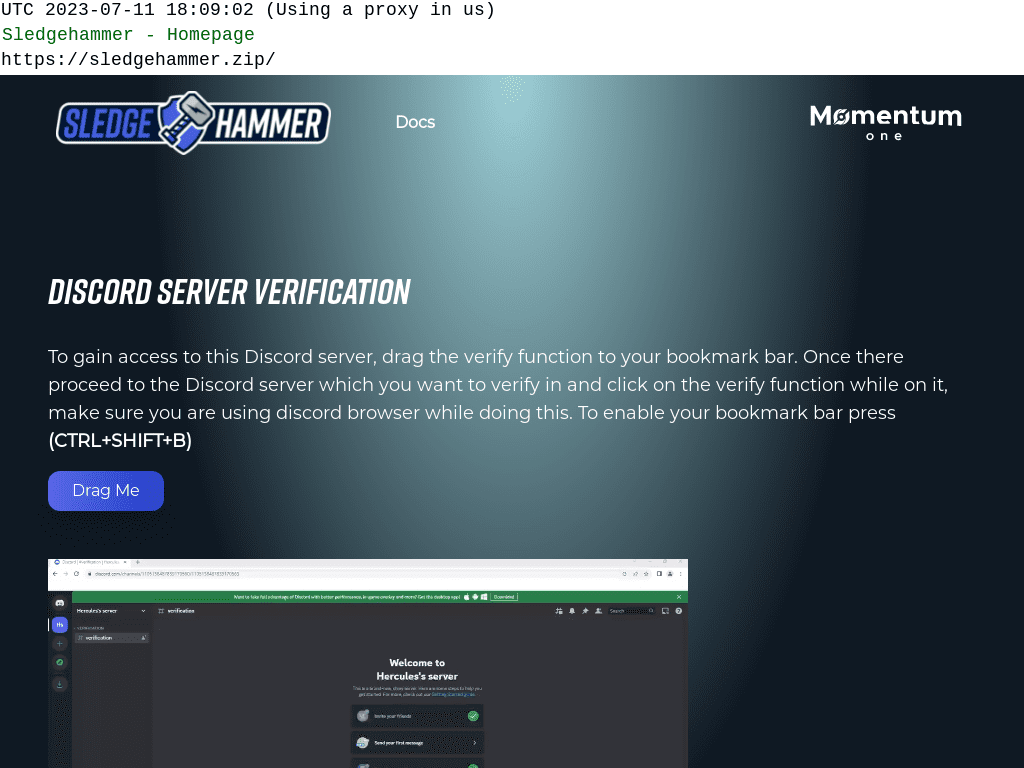Click the Momentum one logo
Viewport: 1024px width, 768px height.
point(886,123)
